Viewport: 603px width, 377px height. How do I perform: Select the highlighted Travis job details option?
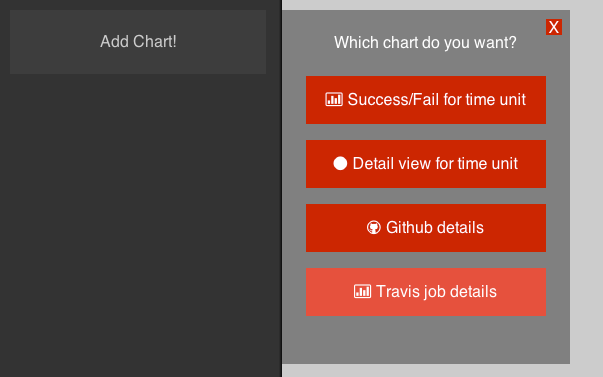[x=426, y=292]
